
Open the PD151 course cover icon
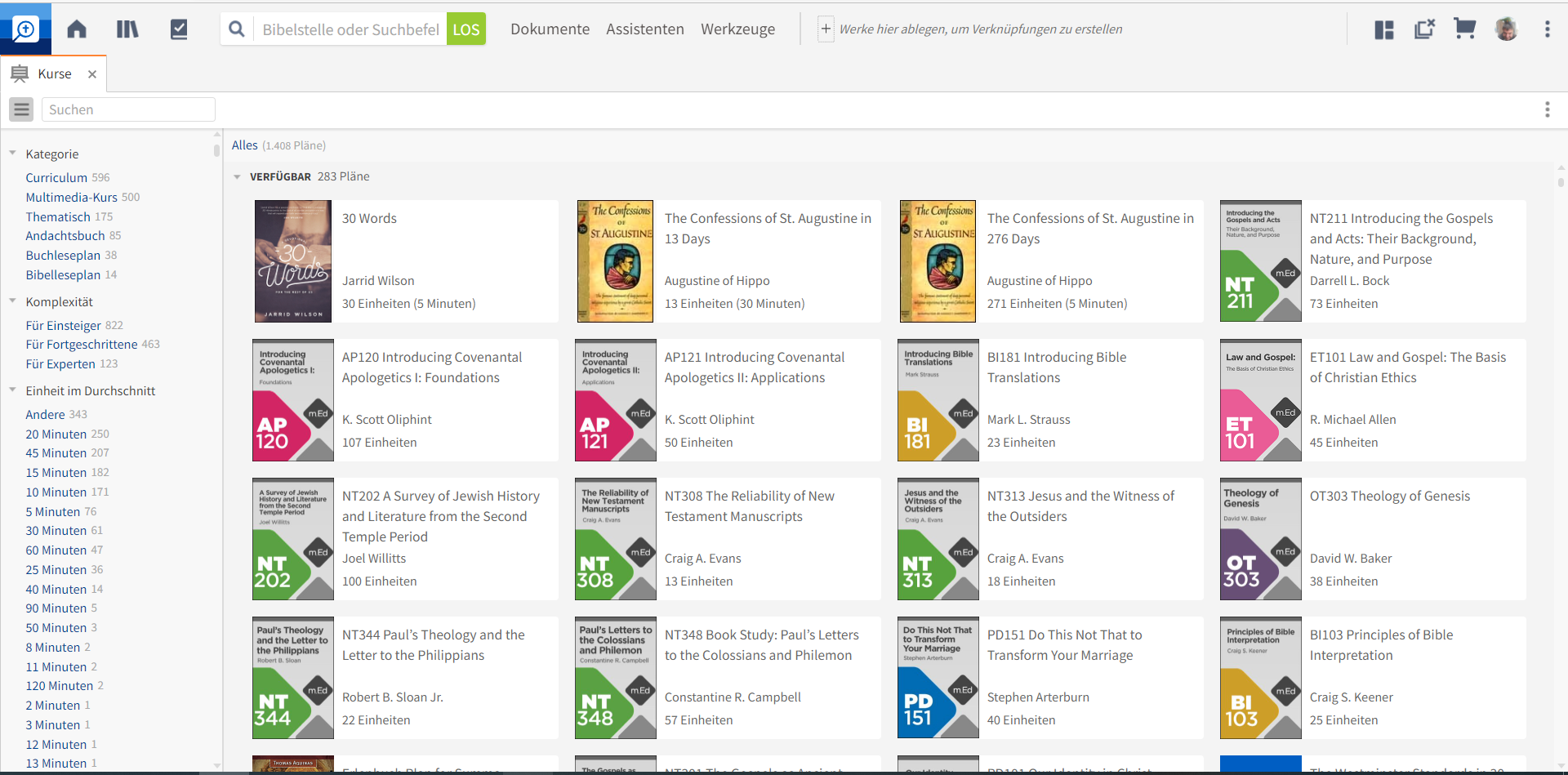coord(938,678)
